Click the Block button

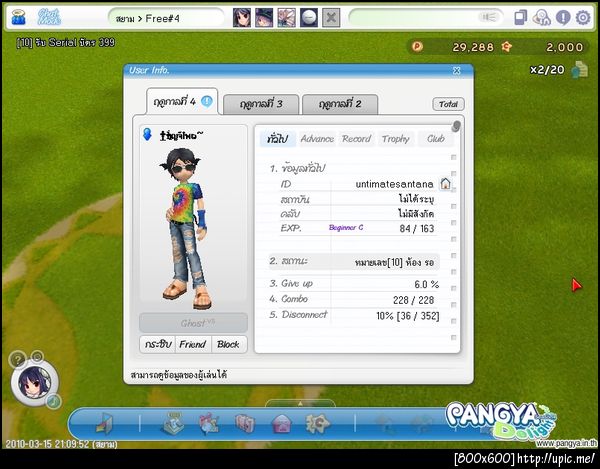pos(228,344)
